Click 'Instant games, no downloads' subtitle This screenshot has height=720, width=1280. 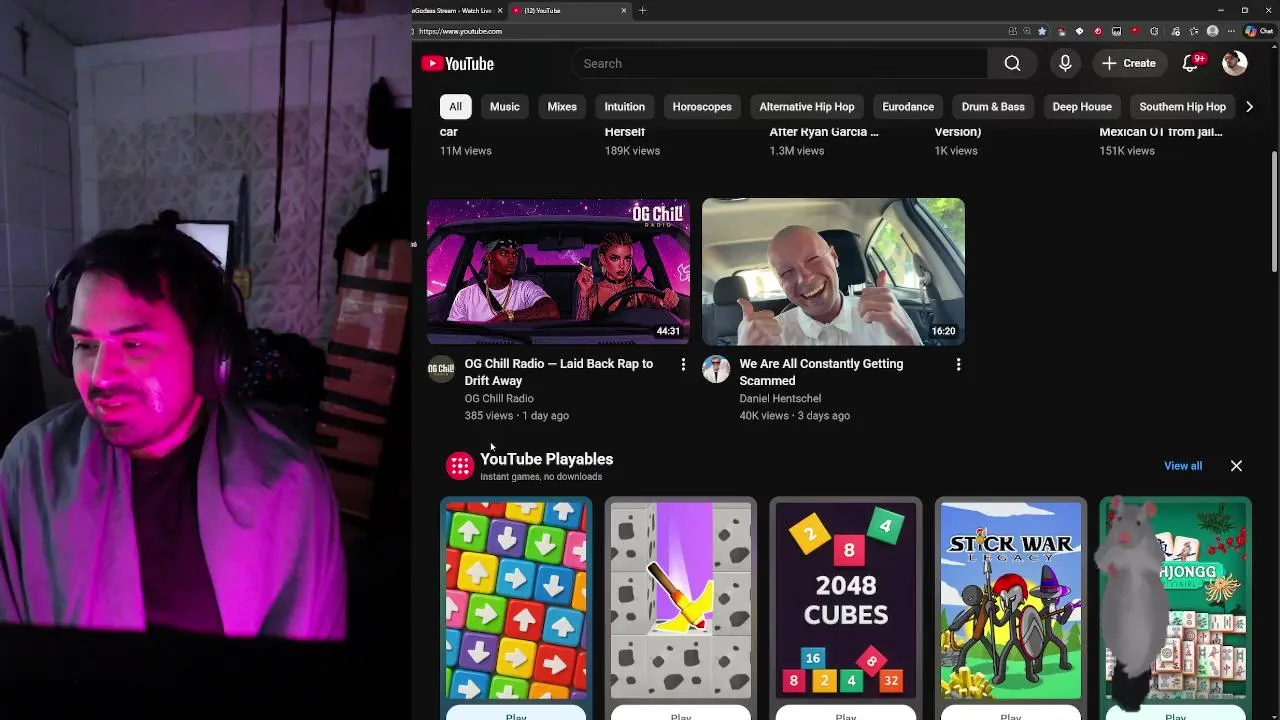pos(541,477)
